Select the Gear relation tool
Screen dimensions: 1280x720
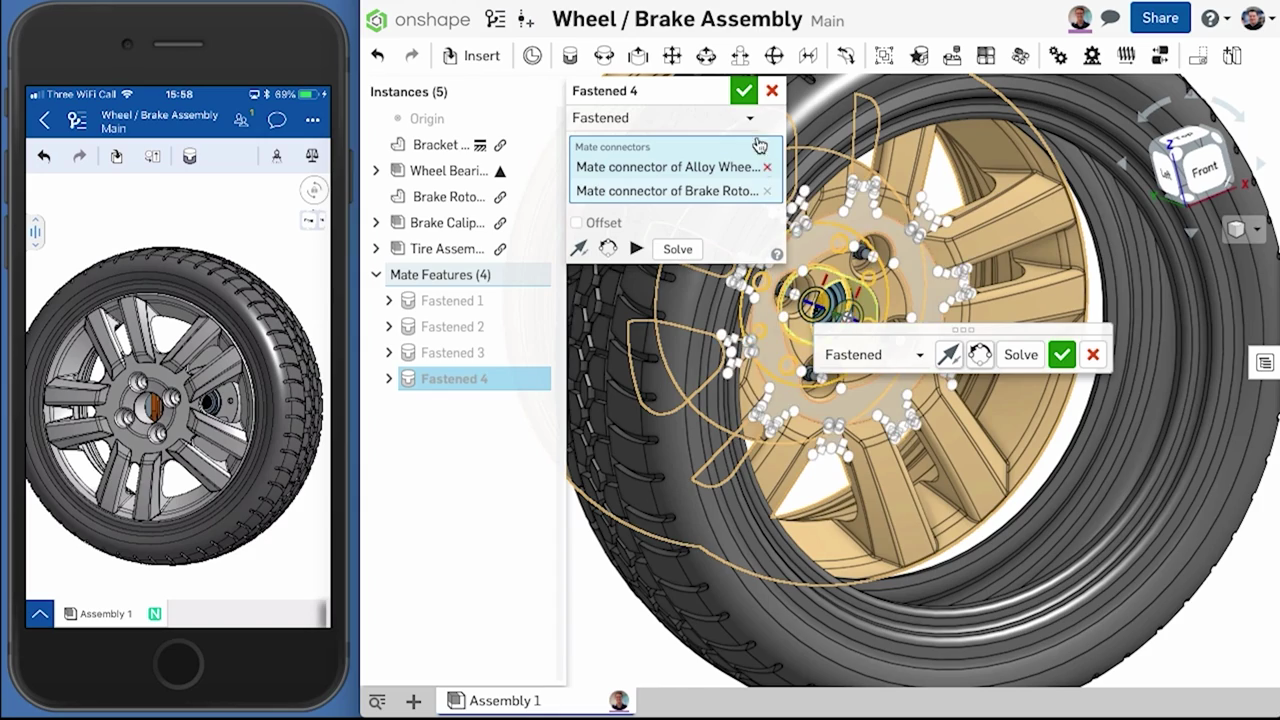(1058, 56)
